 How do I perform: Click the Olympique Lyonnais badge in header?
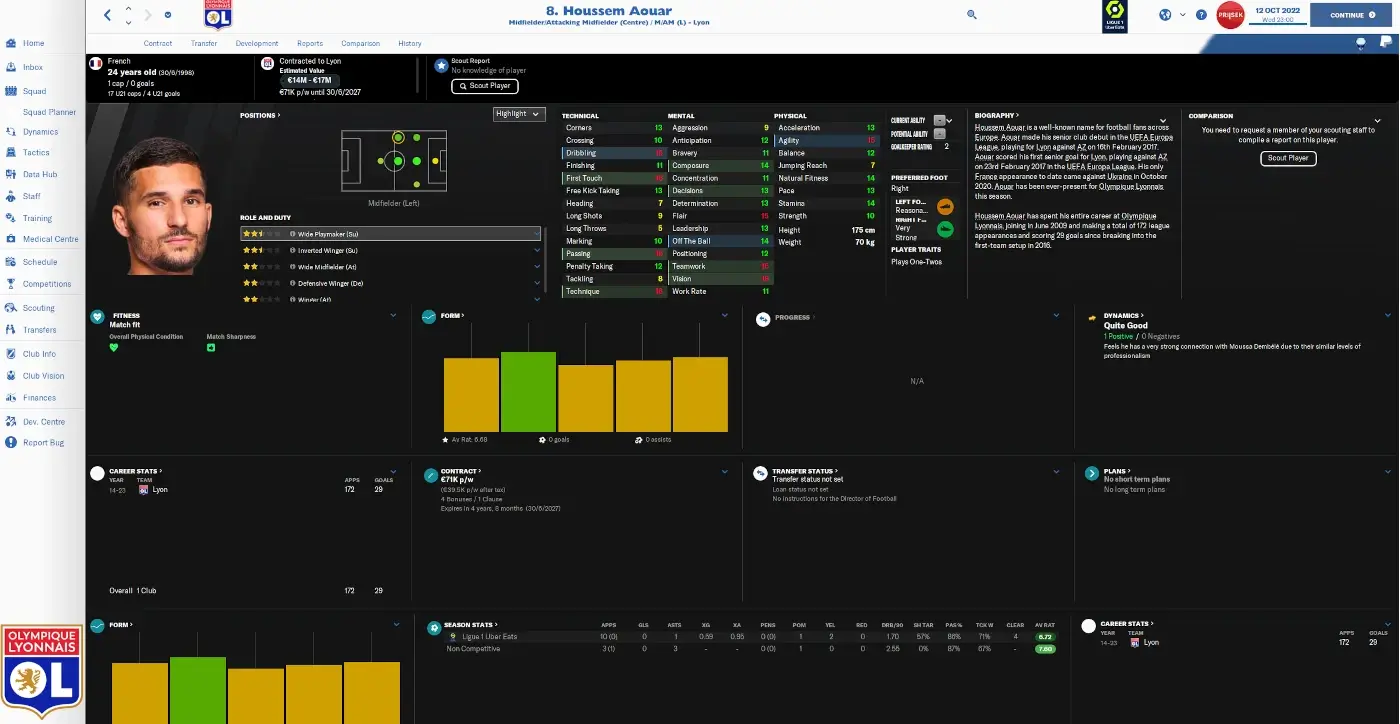pyautogui.click(x=216, y=15)
